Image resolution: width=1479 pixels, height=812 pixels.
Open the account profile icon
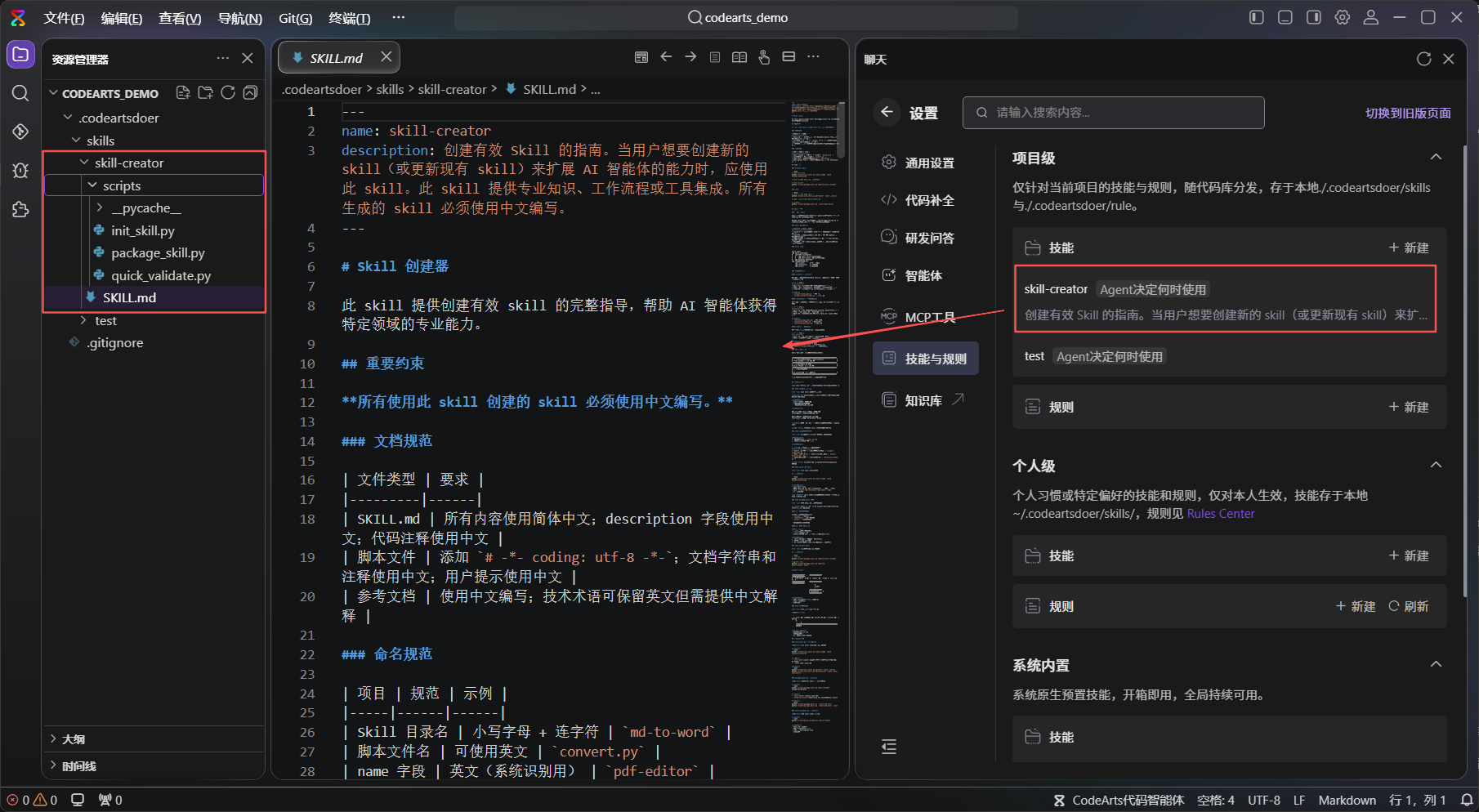1371,17
